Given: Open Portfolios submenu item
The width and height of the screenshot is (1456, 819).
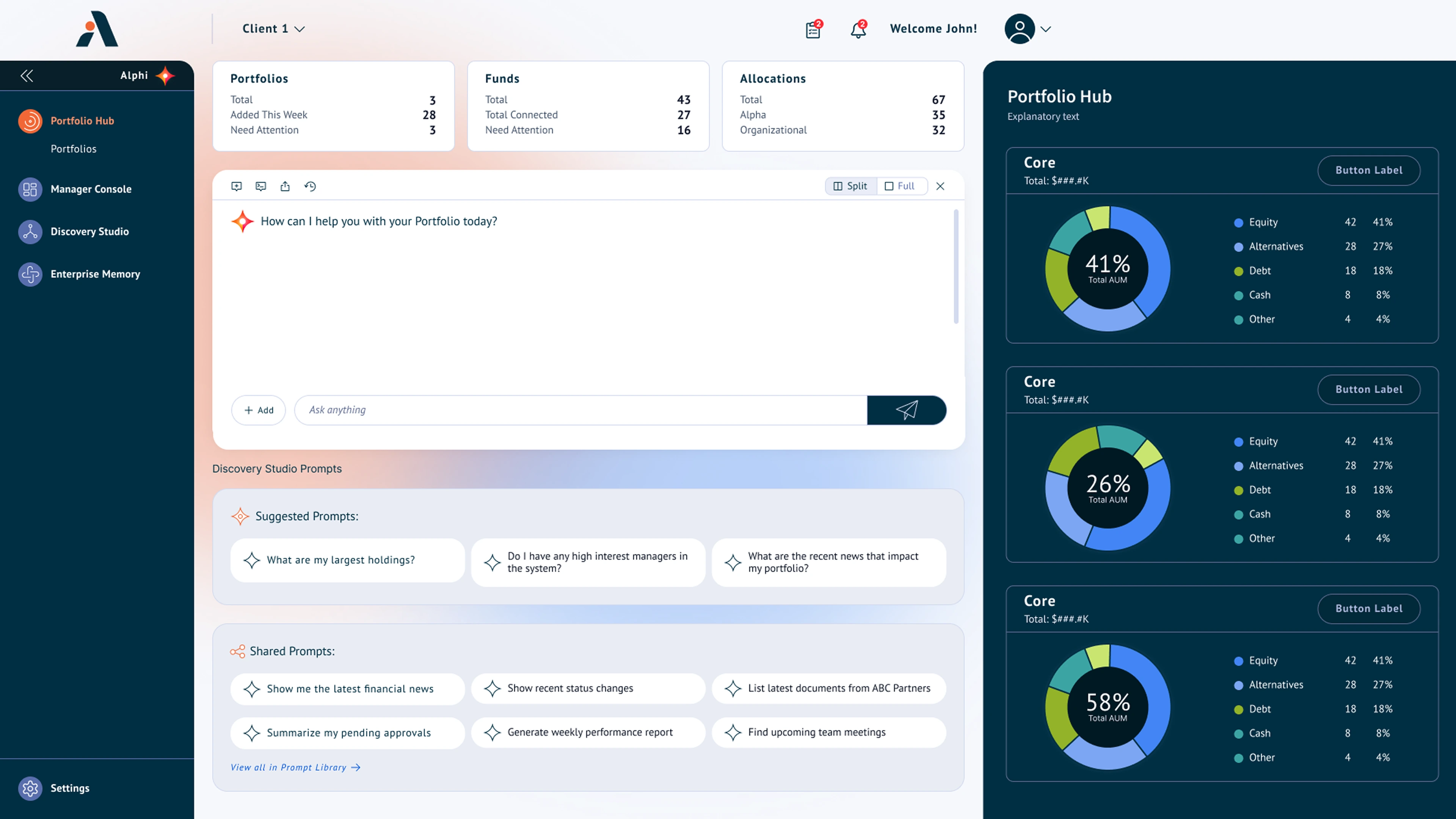Looking at the screenshot, I should (x=74, y=149).
